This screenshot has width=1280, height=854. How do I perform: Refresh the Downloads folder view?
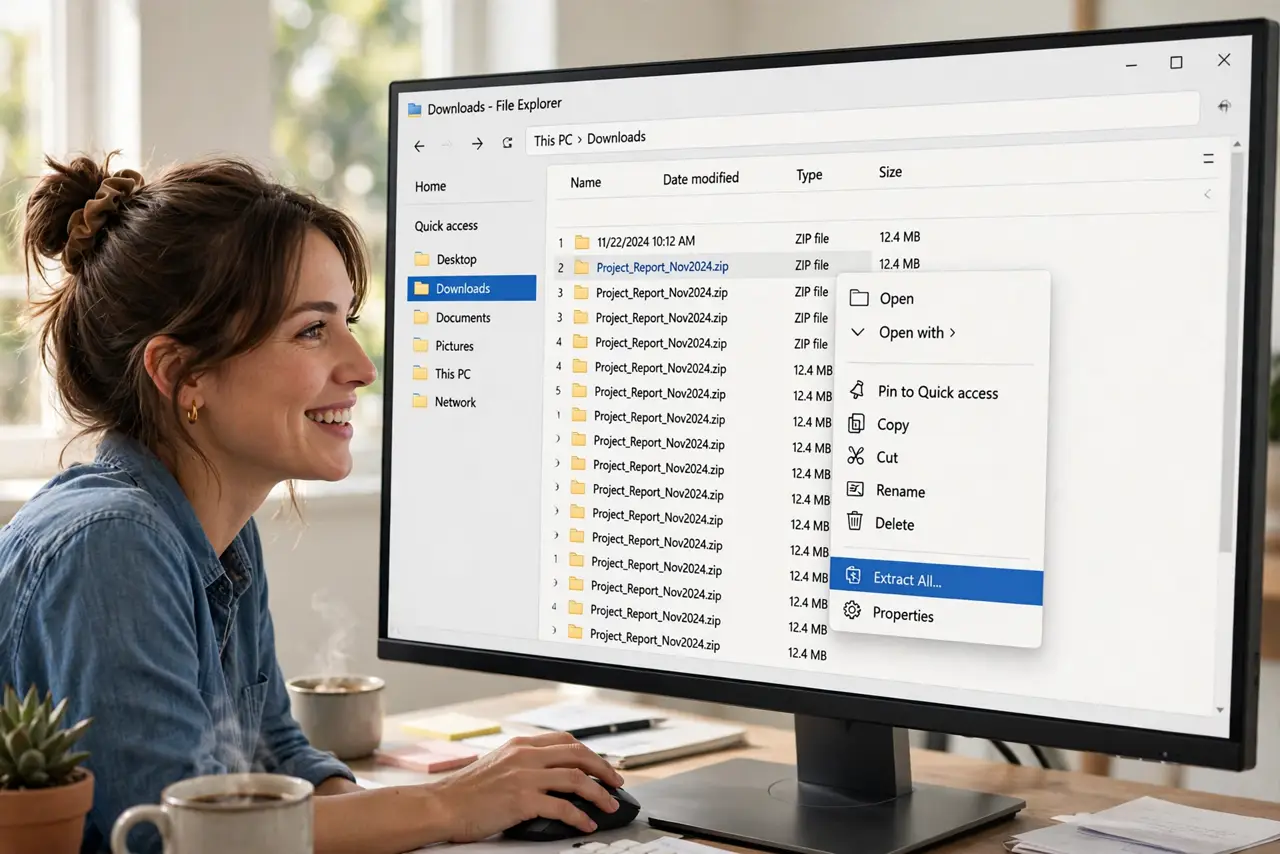tap(508, 143)
